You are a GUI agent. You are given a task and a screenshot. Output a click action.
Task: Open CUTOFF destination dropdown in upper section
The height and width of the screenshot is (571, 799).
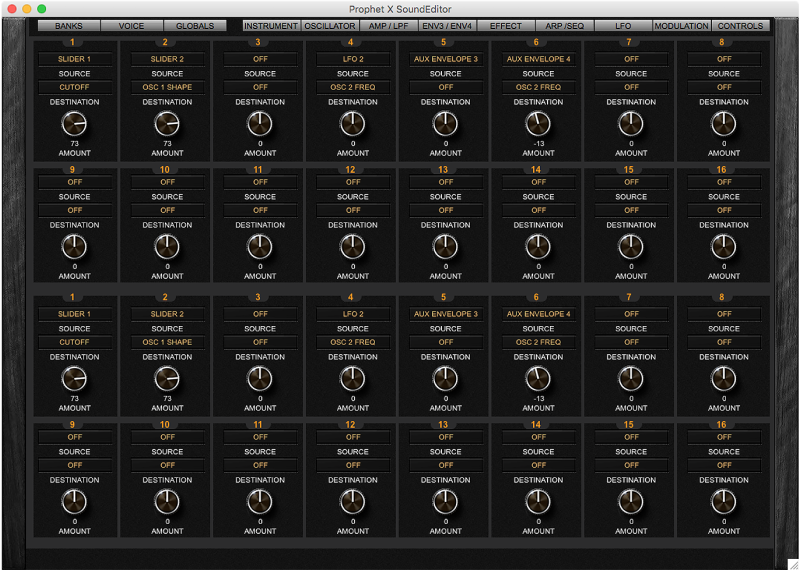tap(74, 87)
